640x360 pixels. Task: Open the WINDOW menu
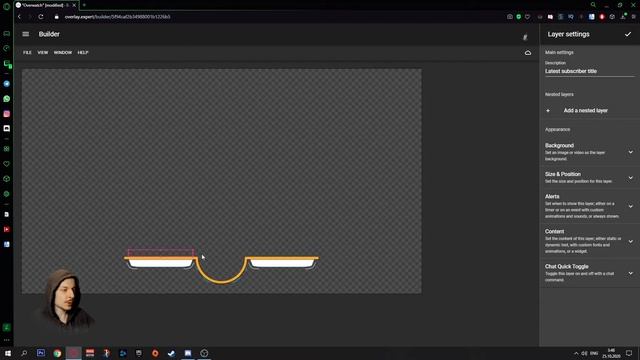click(x=62, y=53)
